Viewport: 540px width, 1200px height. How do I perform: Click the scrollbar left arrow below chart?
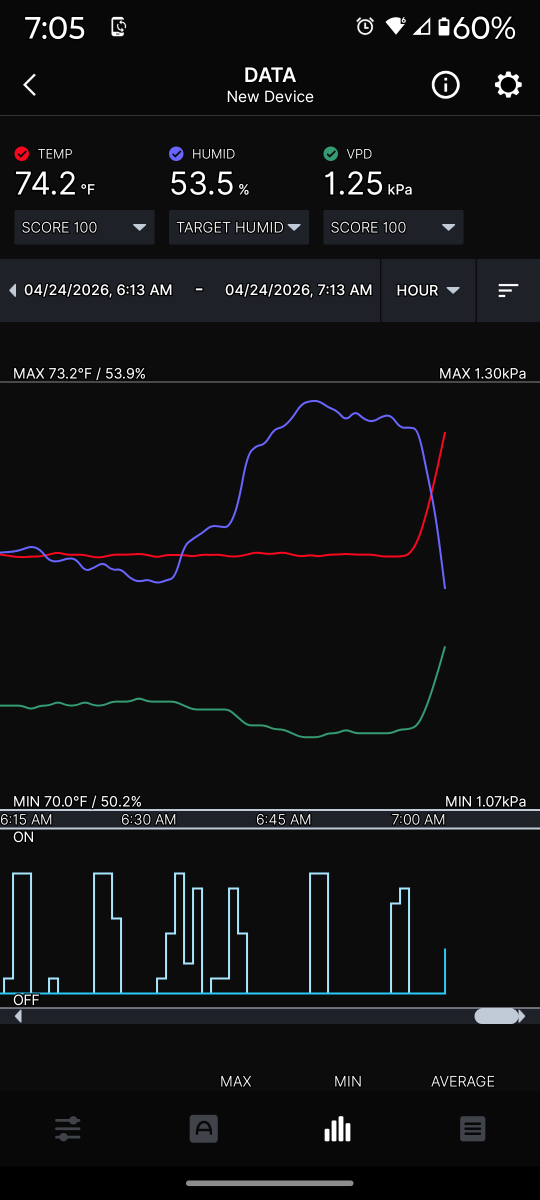(x=18, y=1016)
